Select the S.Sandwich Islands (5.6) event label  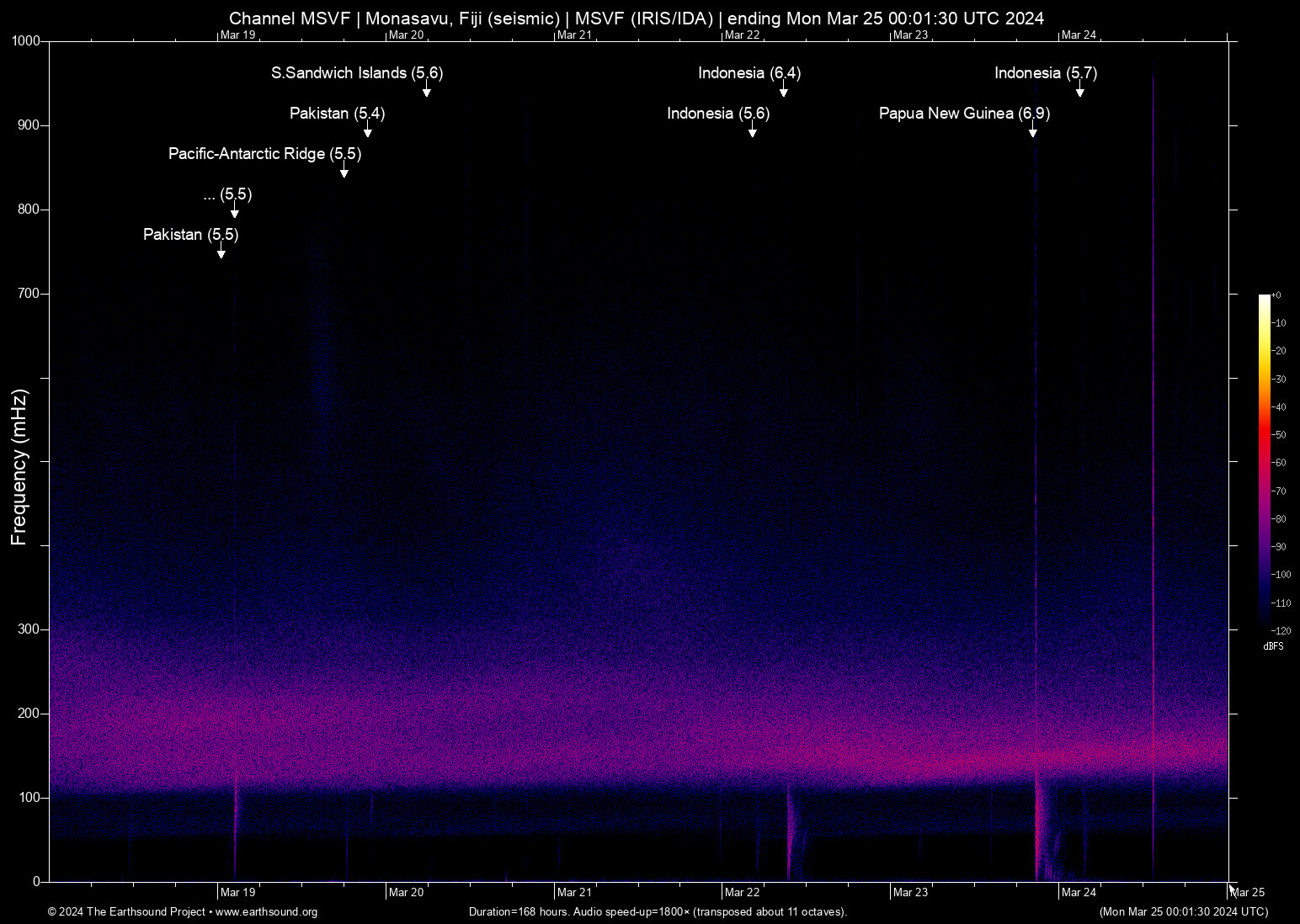357,73
